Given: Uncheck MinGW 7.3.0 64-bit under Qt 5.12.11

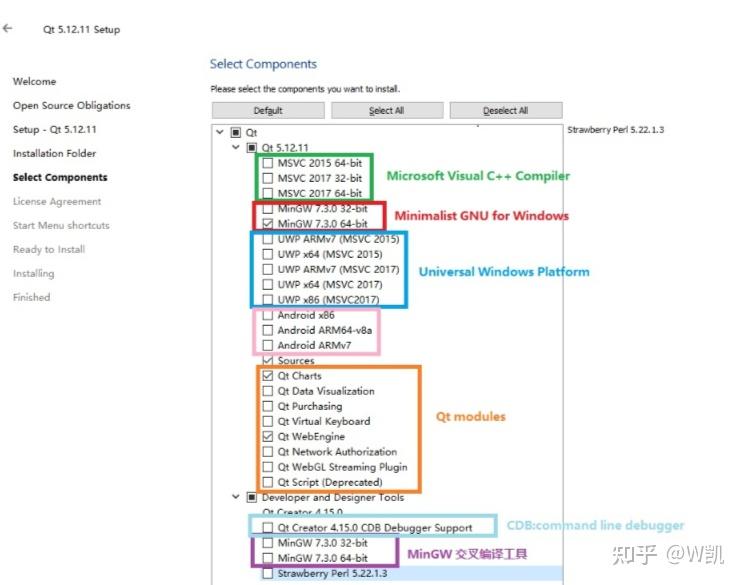Looking at the screenshot, I should coord(268,224).
